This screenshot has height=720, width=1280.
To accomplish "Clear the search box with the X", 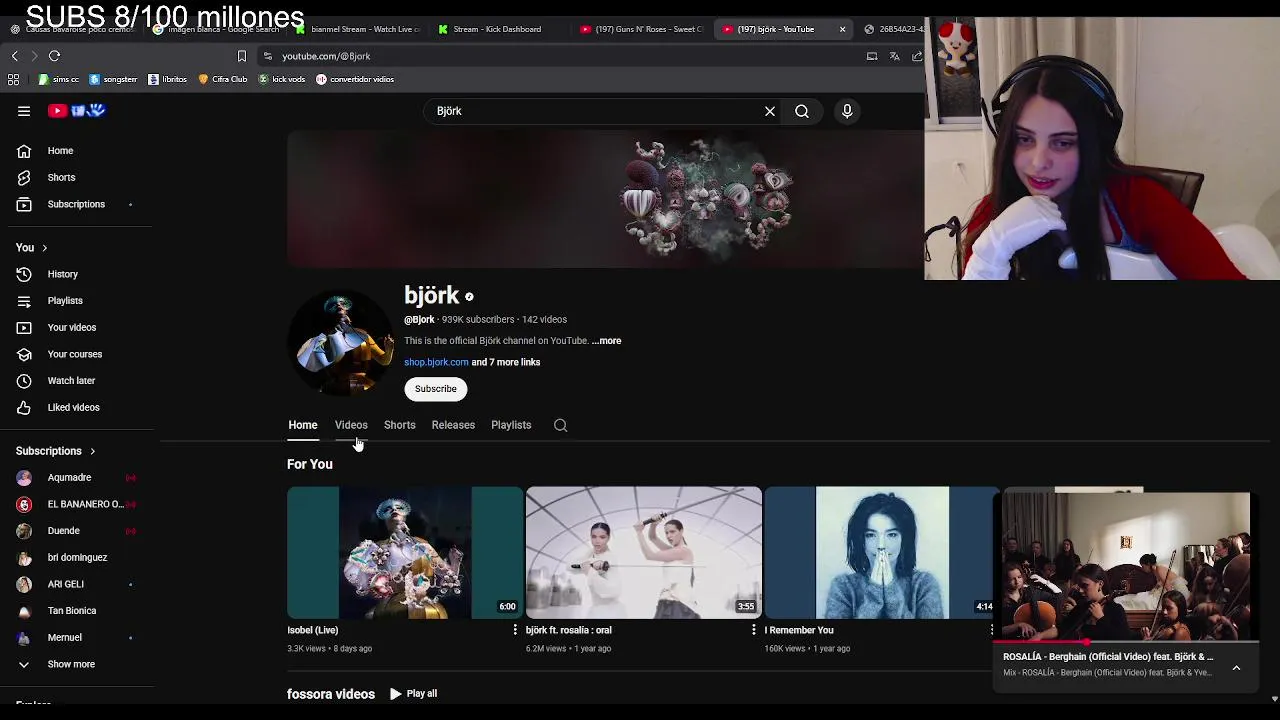I will (770, 111).
